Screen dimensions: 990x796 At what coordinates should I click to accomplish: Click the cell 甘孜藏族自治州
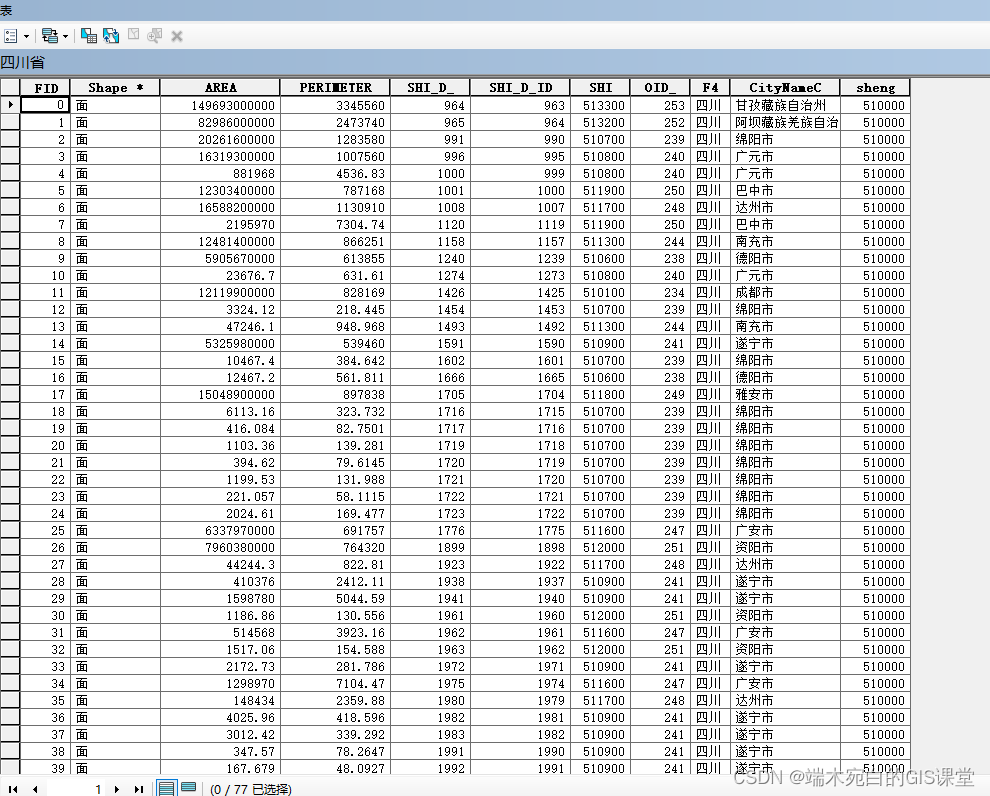click(x=785, y=105)
